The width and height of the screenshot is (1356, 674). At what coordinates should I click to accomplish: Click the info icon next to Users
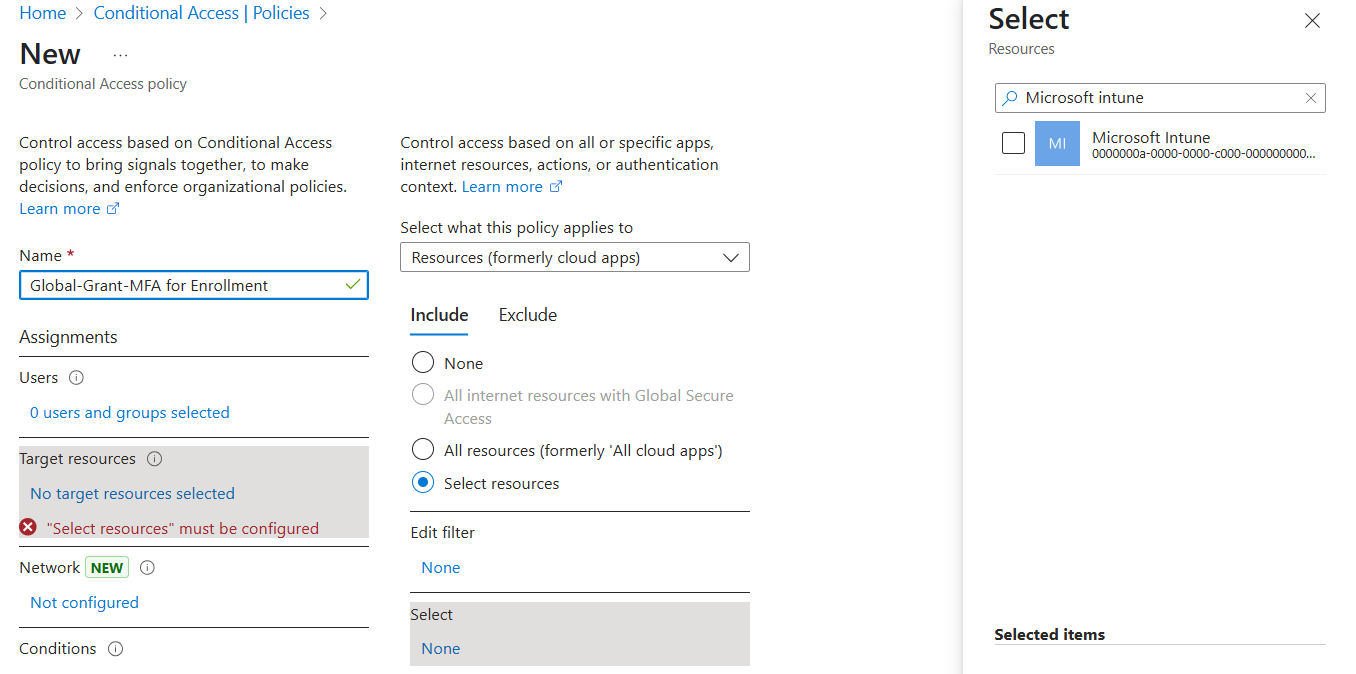click(75, 377)
